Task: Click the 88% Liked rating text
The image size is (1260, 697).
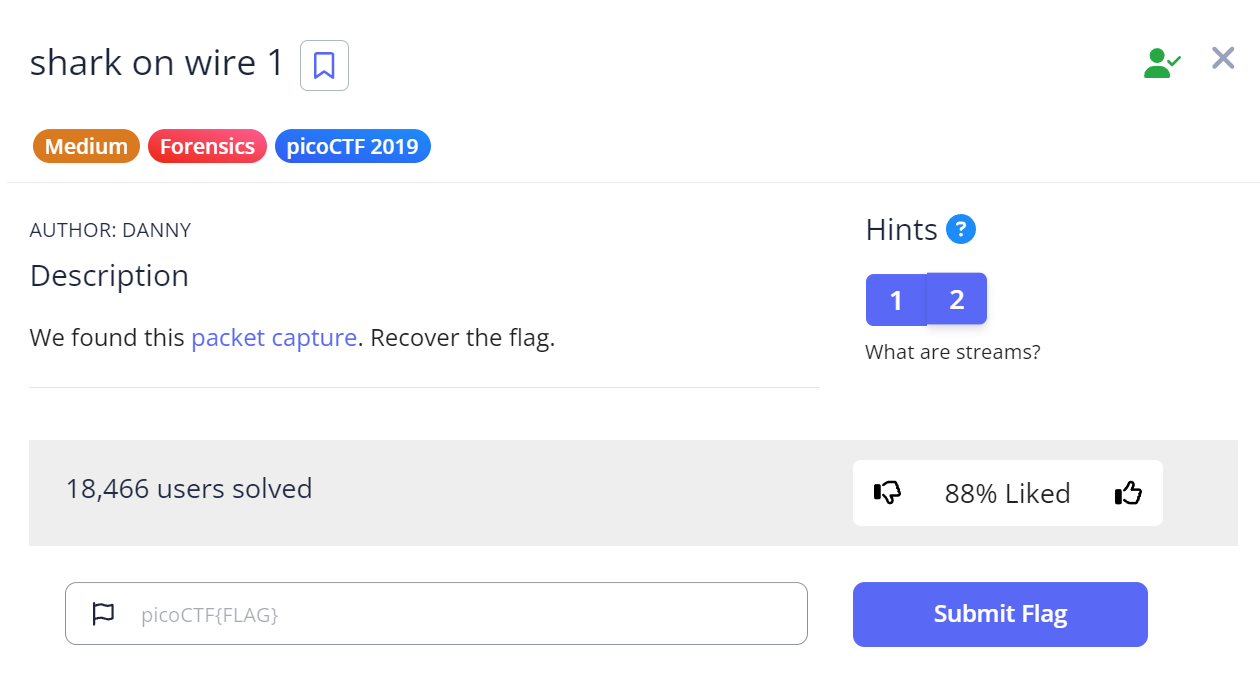Action: 1007,493
